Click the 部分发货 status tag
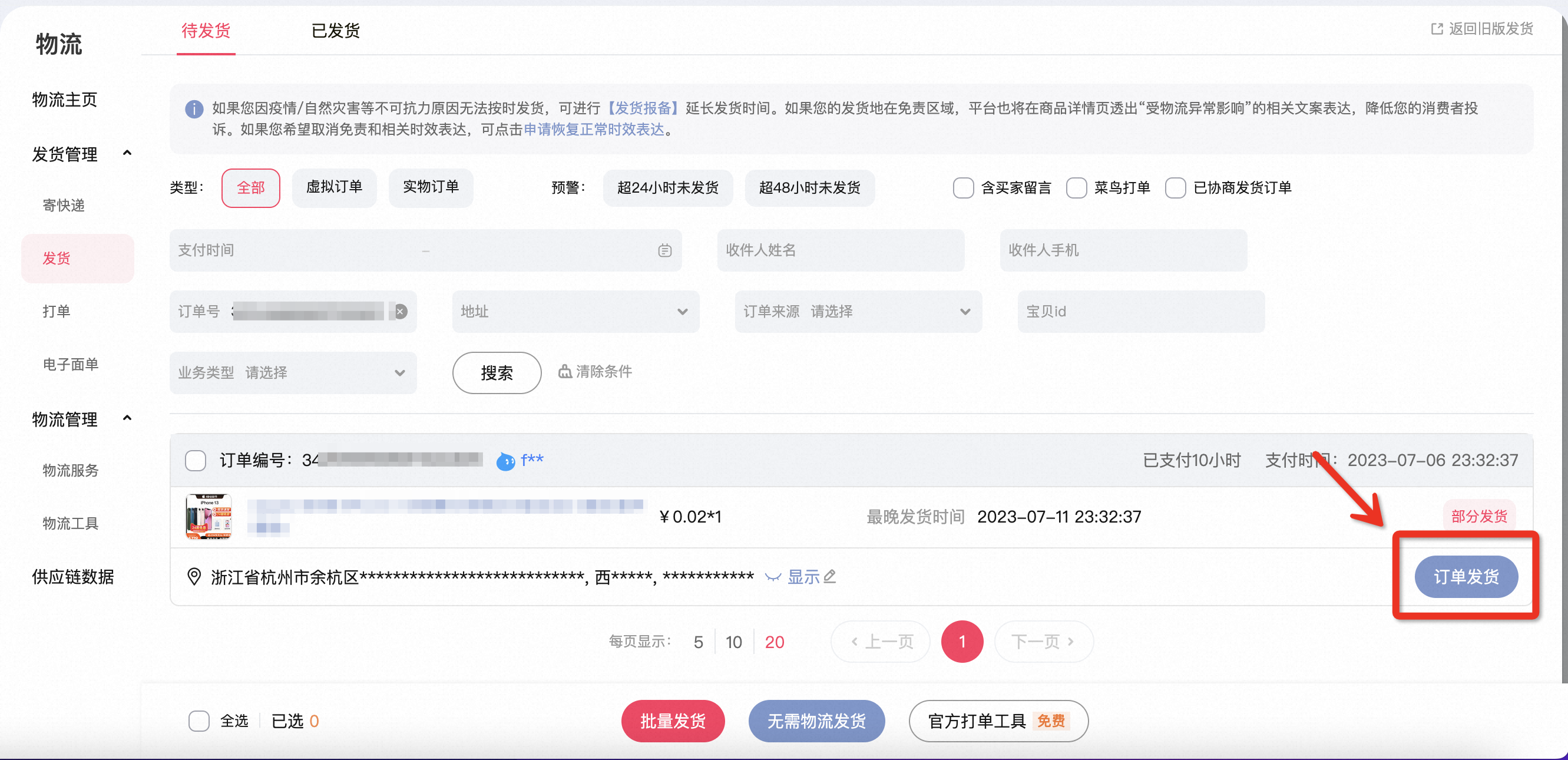This screenshot has height=760, width=1568. (x=1479, y=517)
